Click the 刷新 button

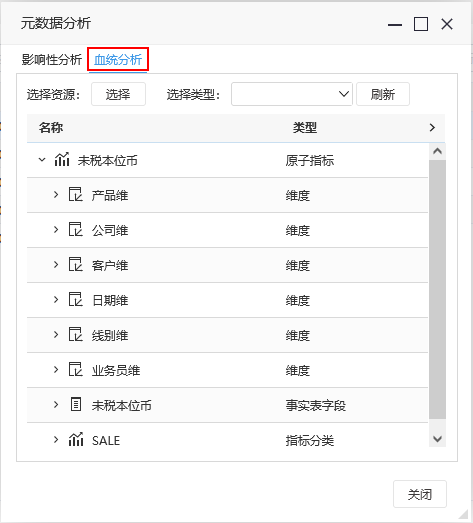click(x=383, y=94)
